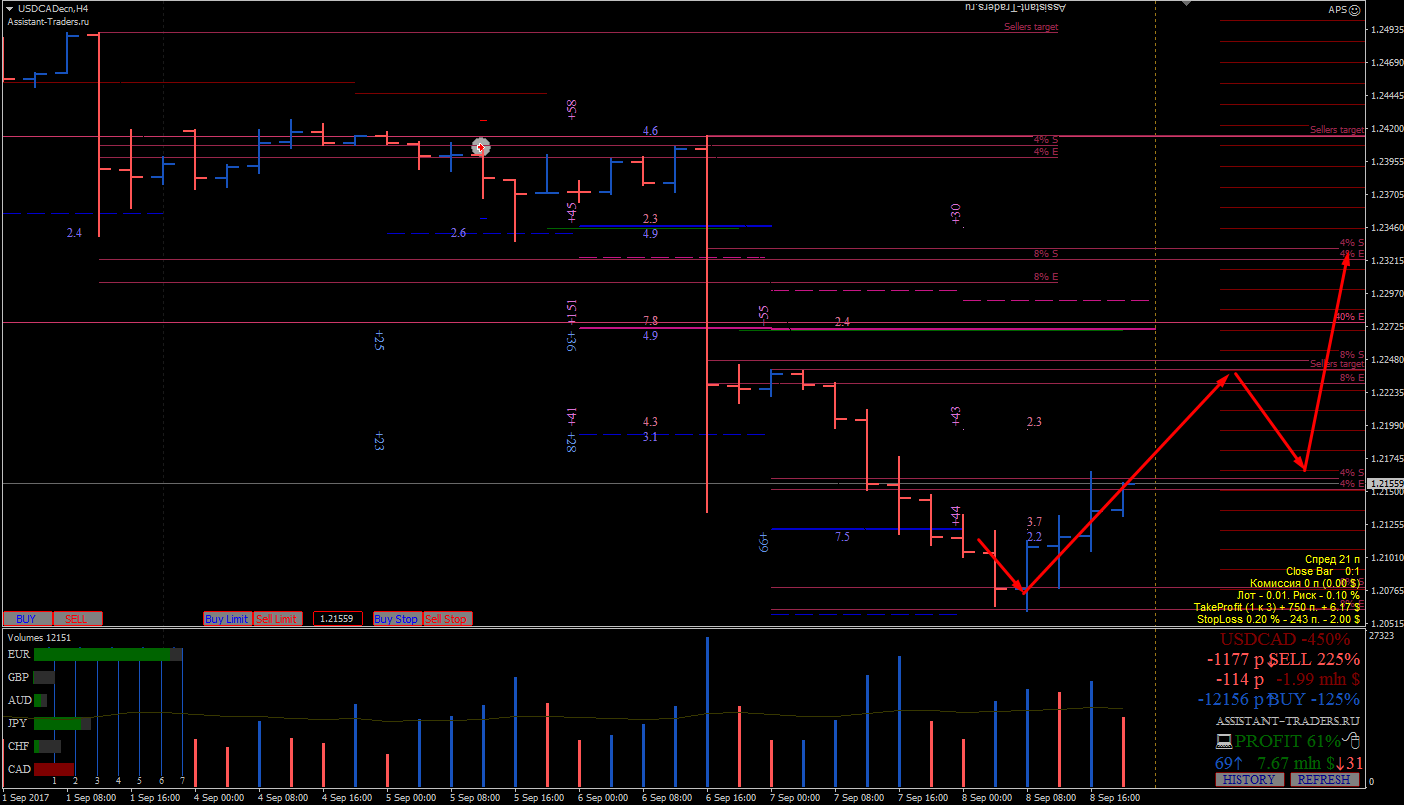Place a Buy Limit order
1404x805 pixels.
click(227, 619)
